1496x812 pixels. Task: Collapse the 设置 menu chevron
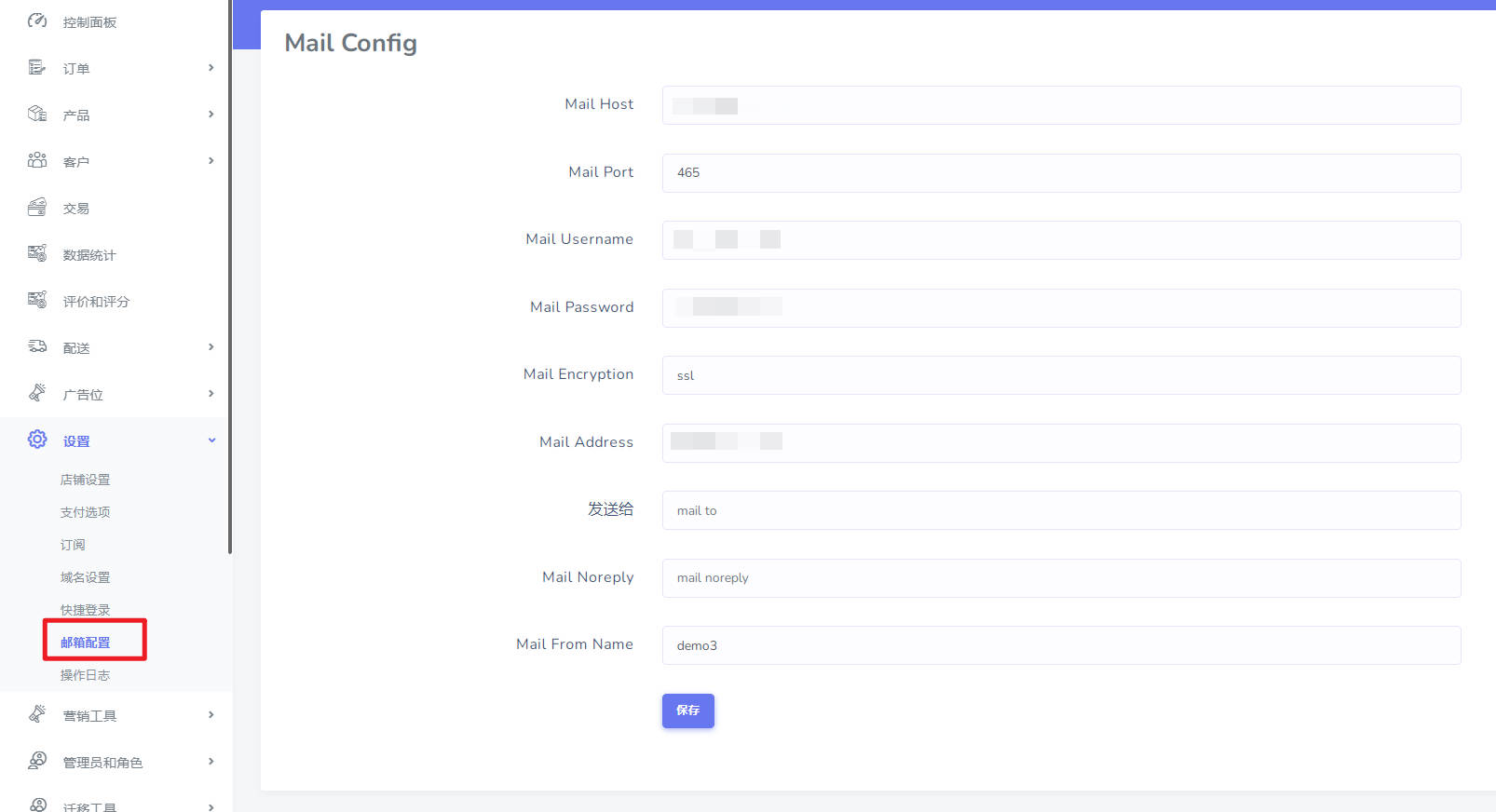click(211, 440)
